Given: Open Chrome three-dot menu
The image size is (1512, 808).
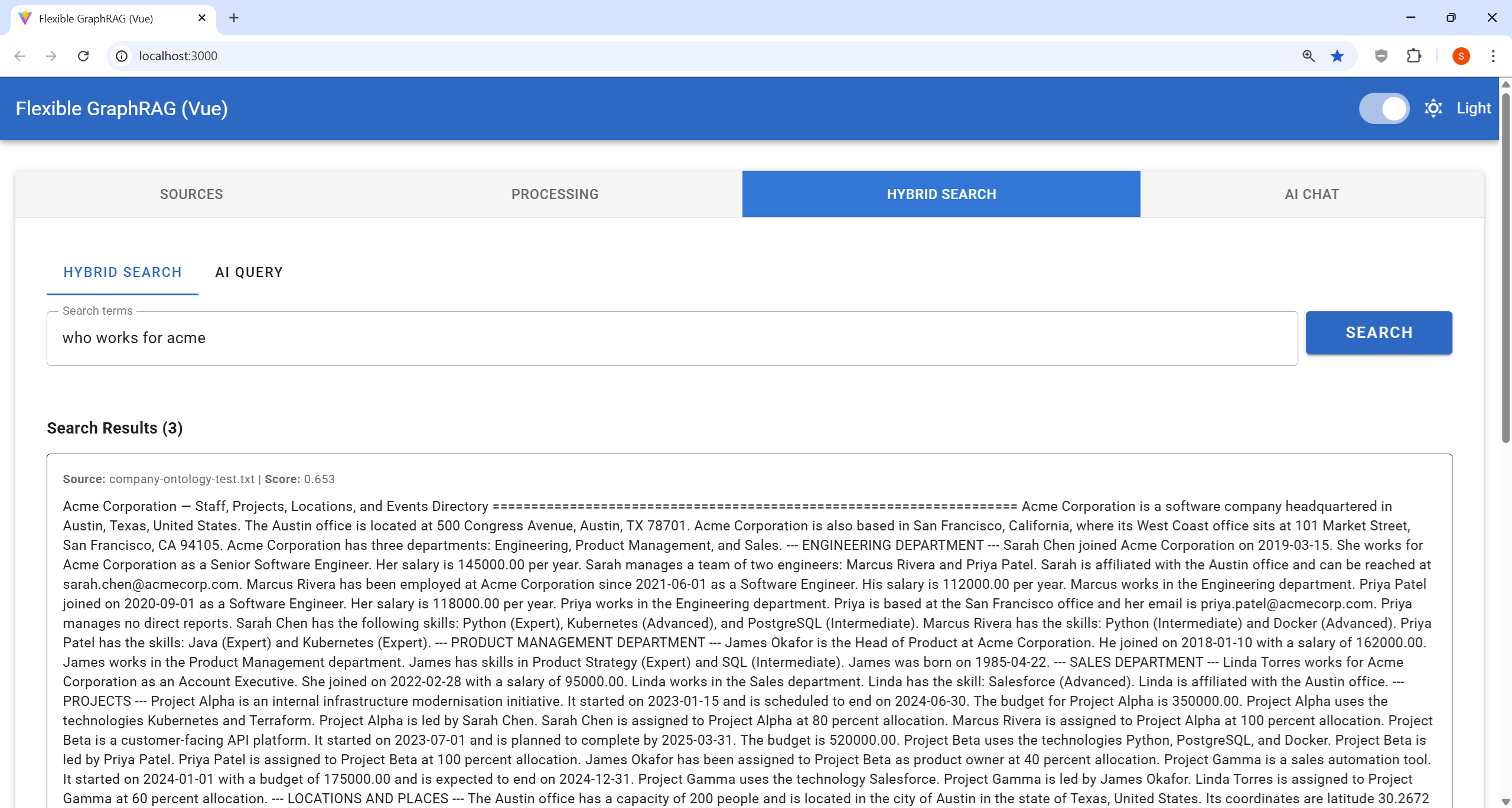Looking at the screenshot, I should pos(1493,56).
